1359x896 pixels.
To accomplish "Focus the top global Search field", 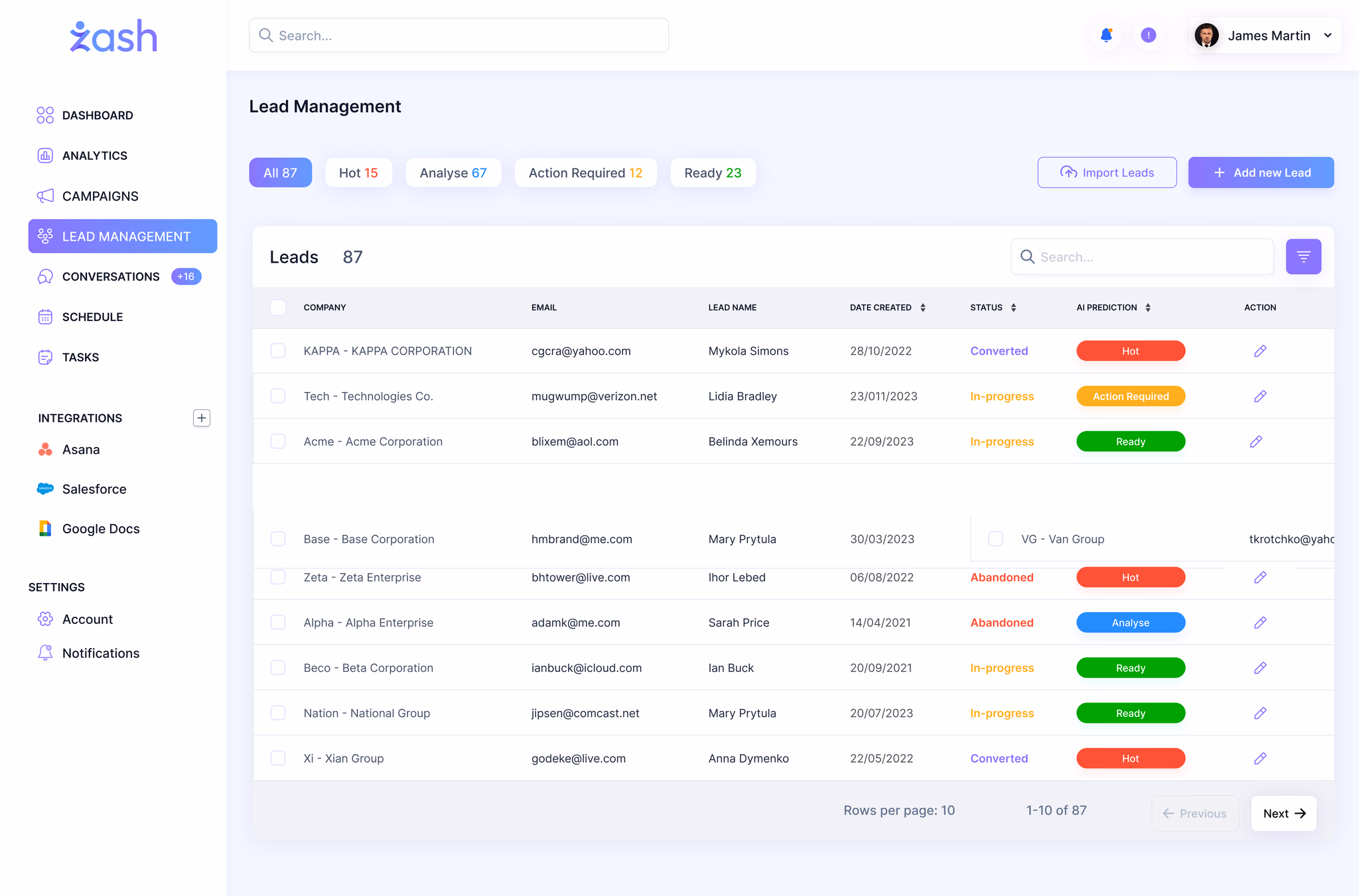I will (459, 35).
